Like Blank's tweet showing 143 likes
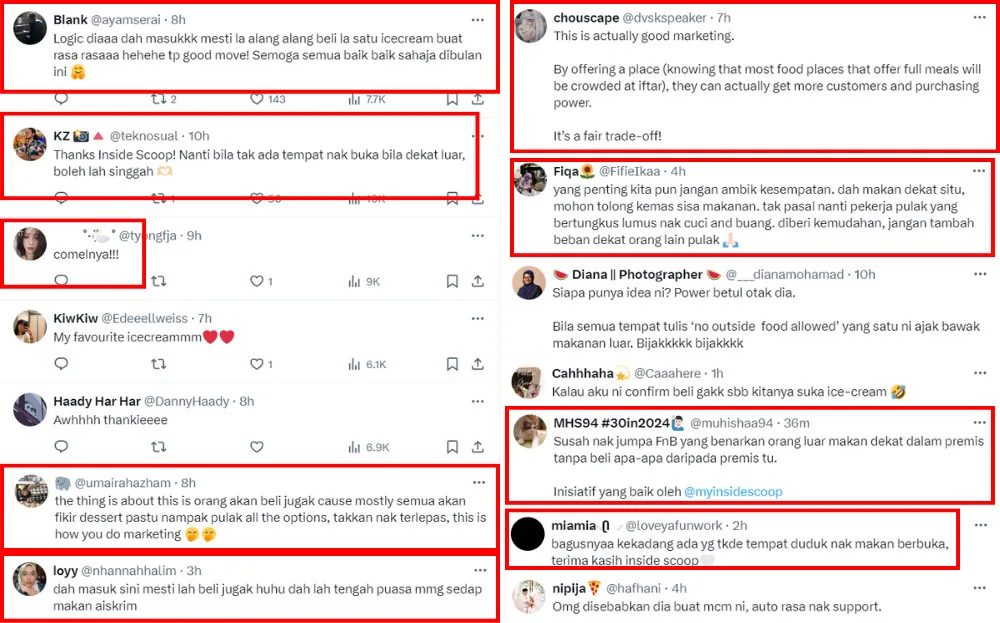This screenshot has width=1000, height=623. tap(256, 99)
